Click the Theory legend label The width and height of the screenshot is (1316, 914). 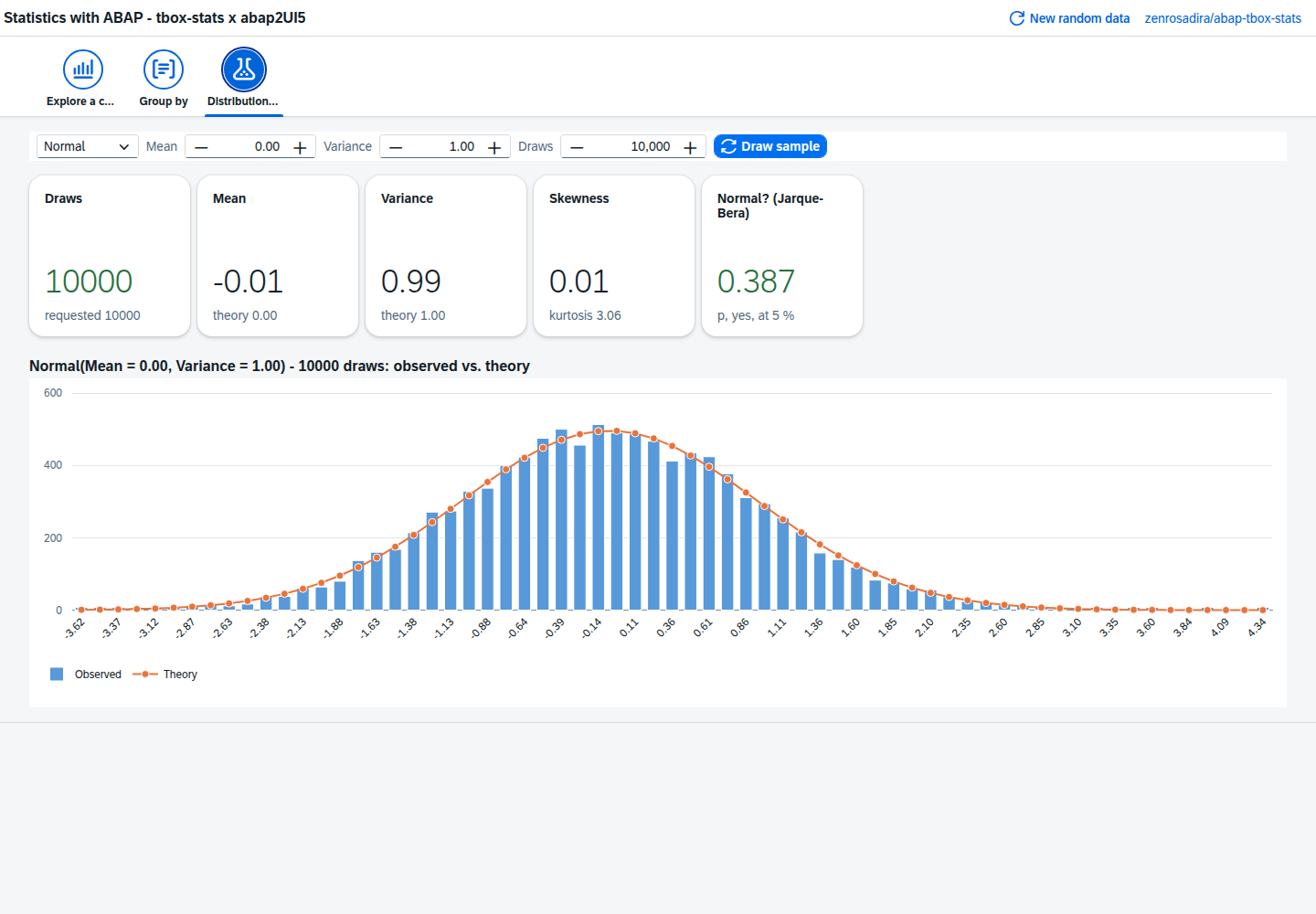coord(180,675)
